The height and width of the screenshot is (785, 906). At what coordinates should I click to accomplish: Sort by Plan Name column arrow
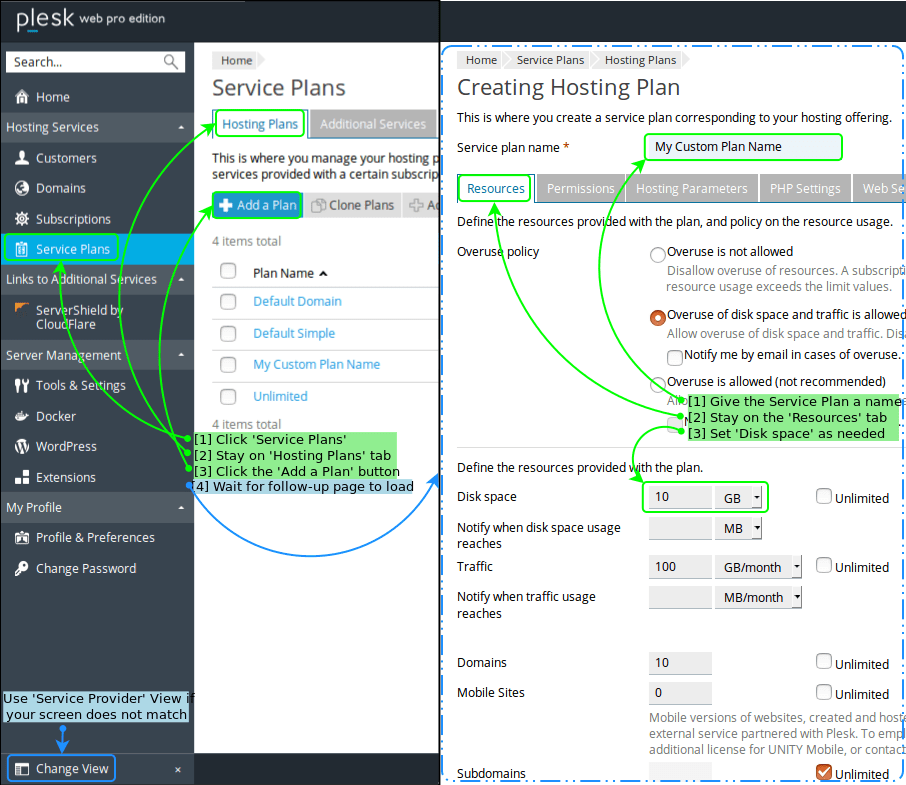pos(324,273)
